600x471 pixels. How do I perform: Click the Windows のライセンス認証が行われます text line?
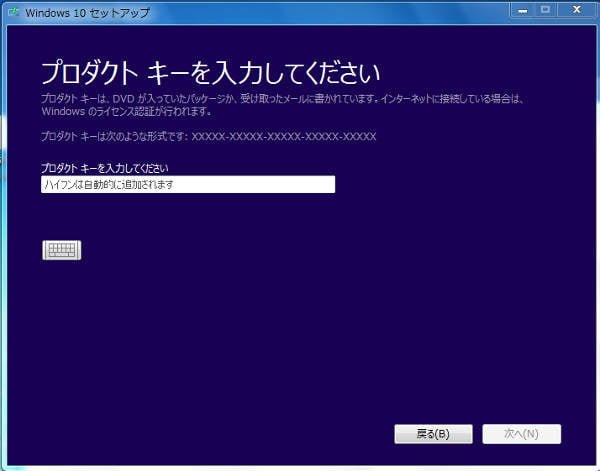click(124, 111)
